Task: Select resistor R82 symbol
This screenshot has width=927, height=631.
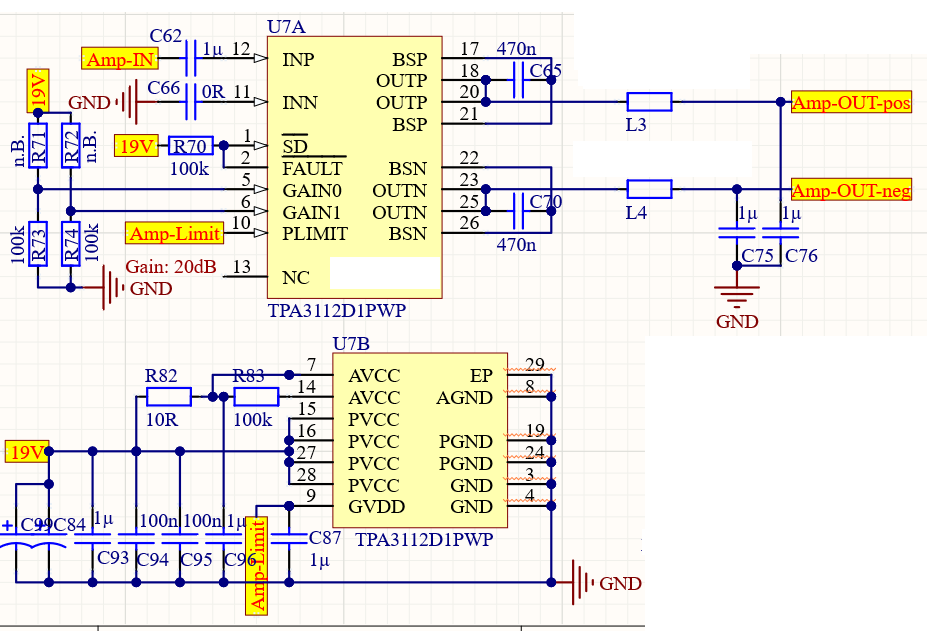Action: (169, 397)
